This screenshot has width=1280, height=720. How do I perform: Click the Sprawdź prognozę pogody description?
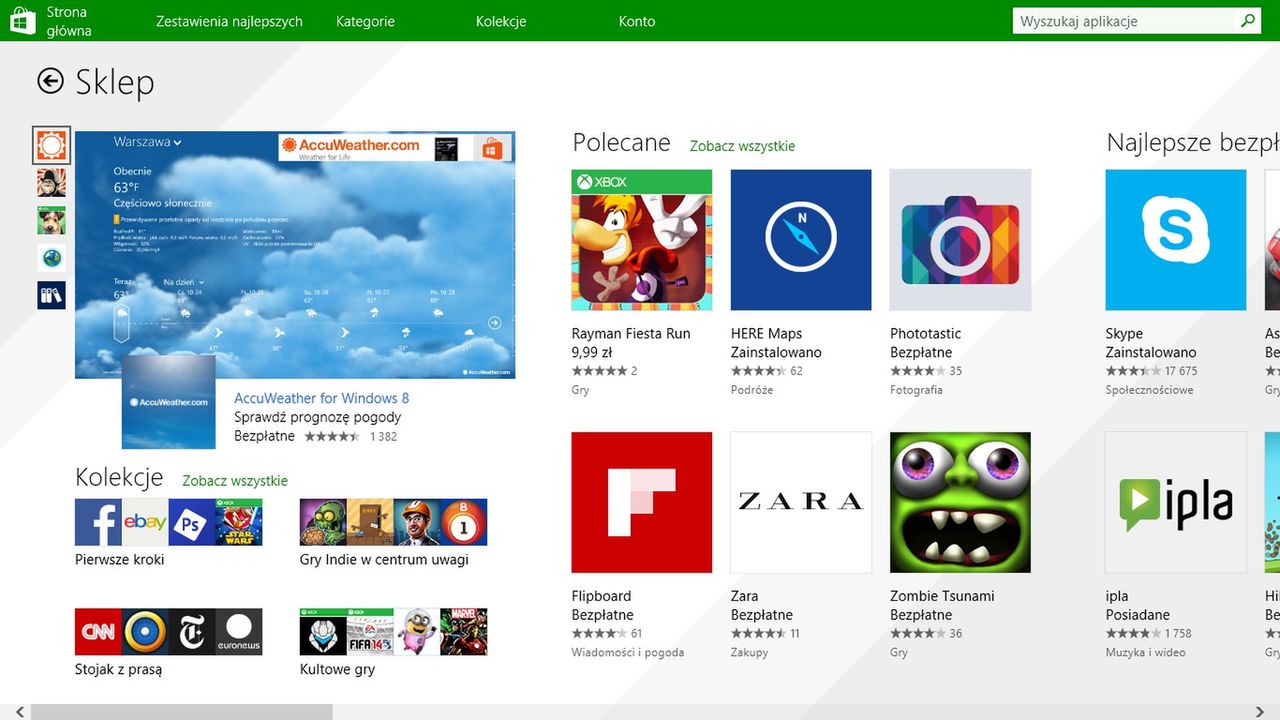pyautogui.click(x=318, y=417)
